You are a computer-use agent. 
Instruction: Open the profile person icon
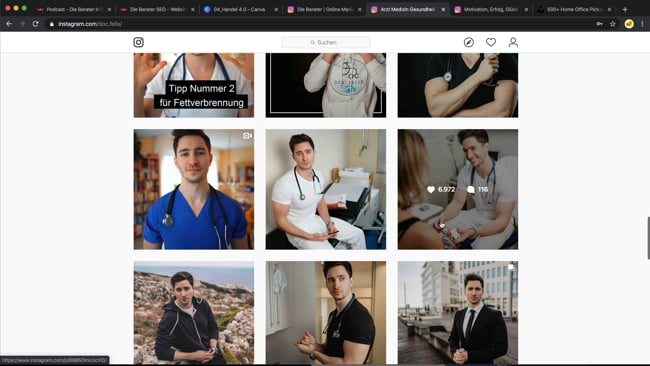point(513,42)
